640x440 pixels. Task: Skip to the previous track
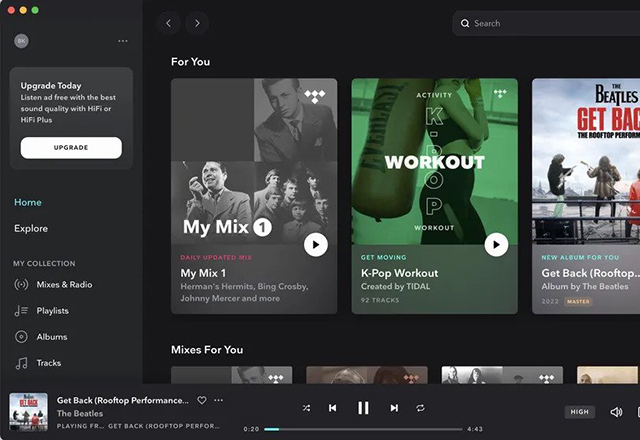(333, 408)
